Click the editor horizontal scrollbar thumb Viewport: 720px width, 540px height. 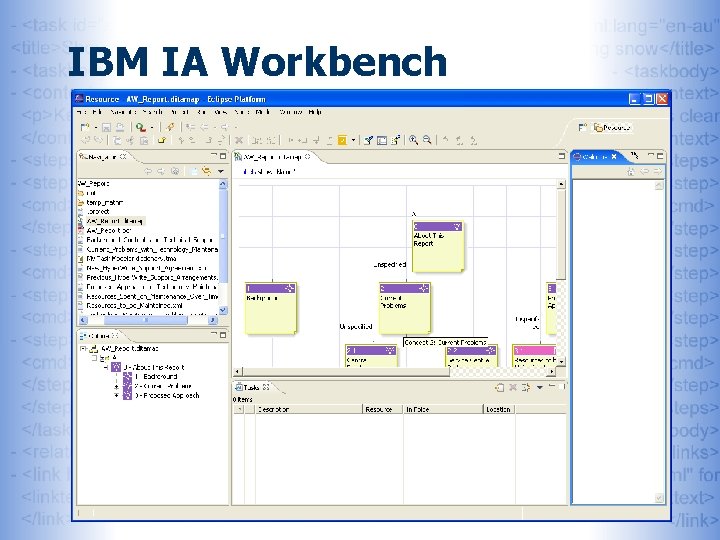click(346, 371)
